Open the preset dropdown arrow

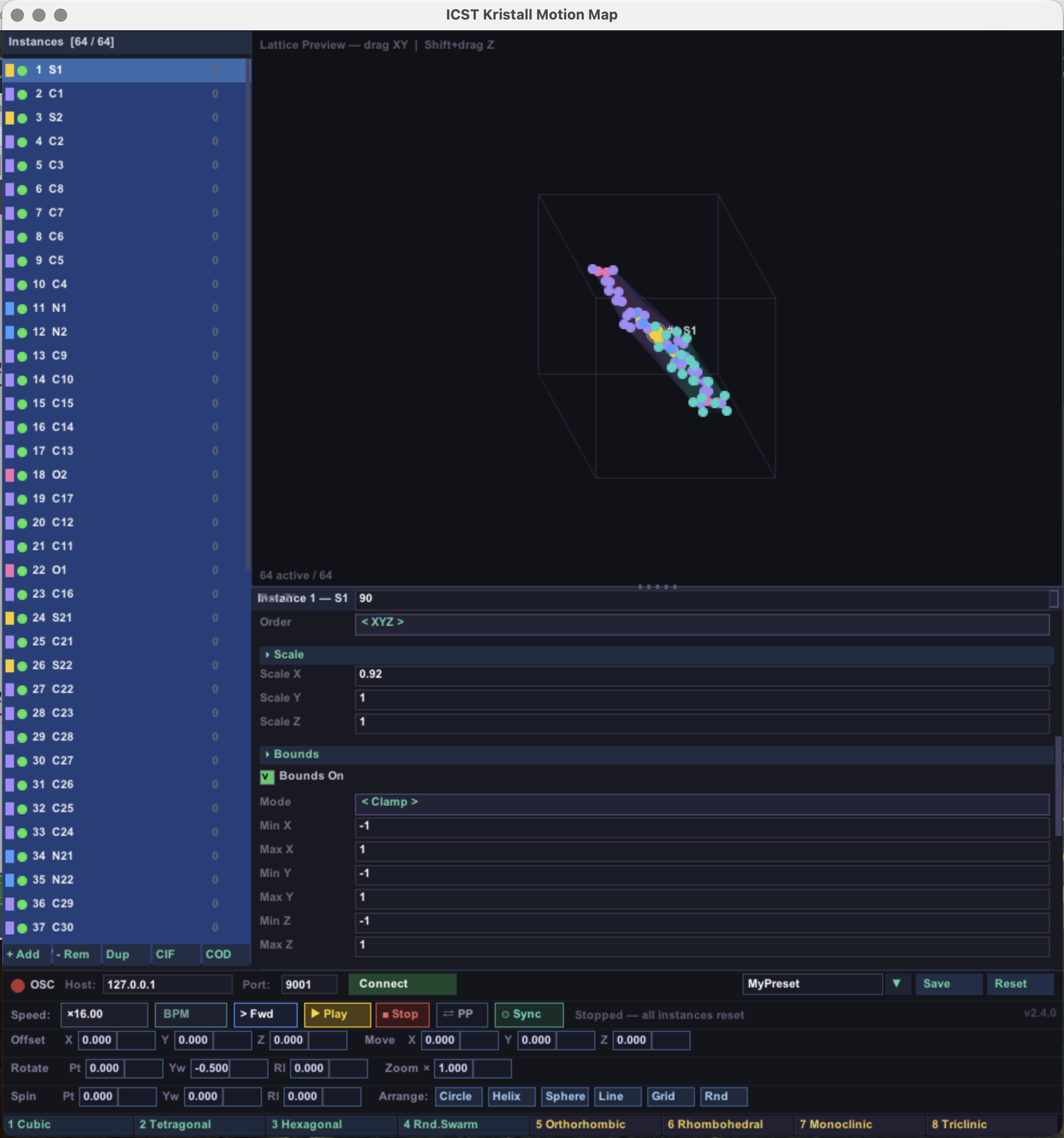(x=897, y=984)
